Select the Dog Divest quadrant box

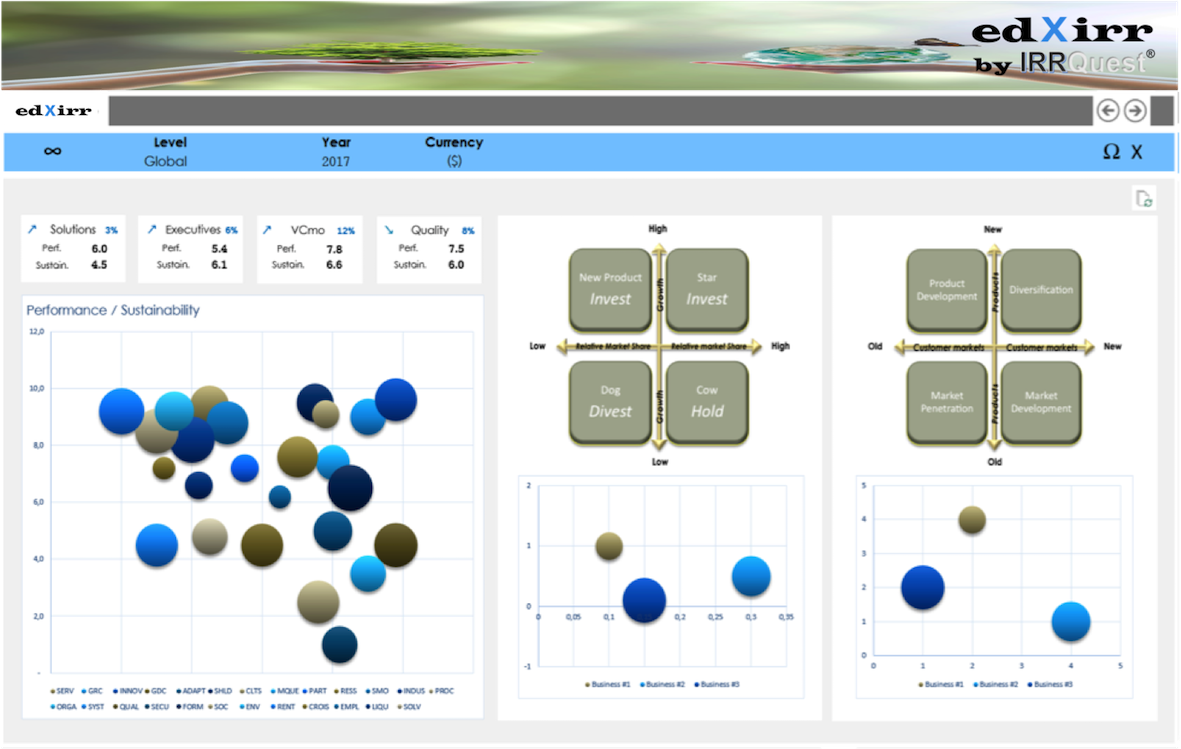pyautogui.click(x=610, y=402)
